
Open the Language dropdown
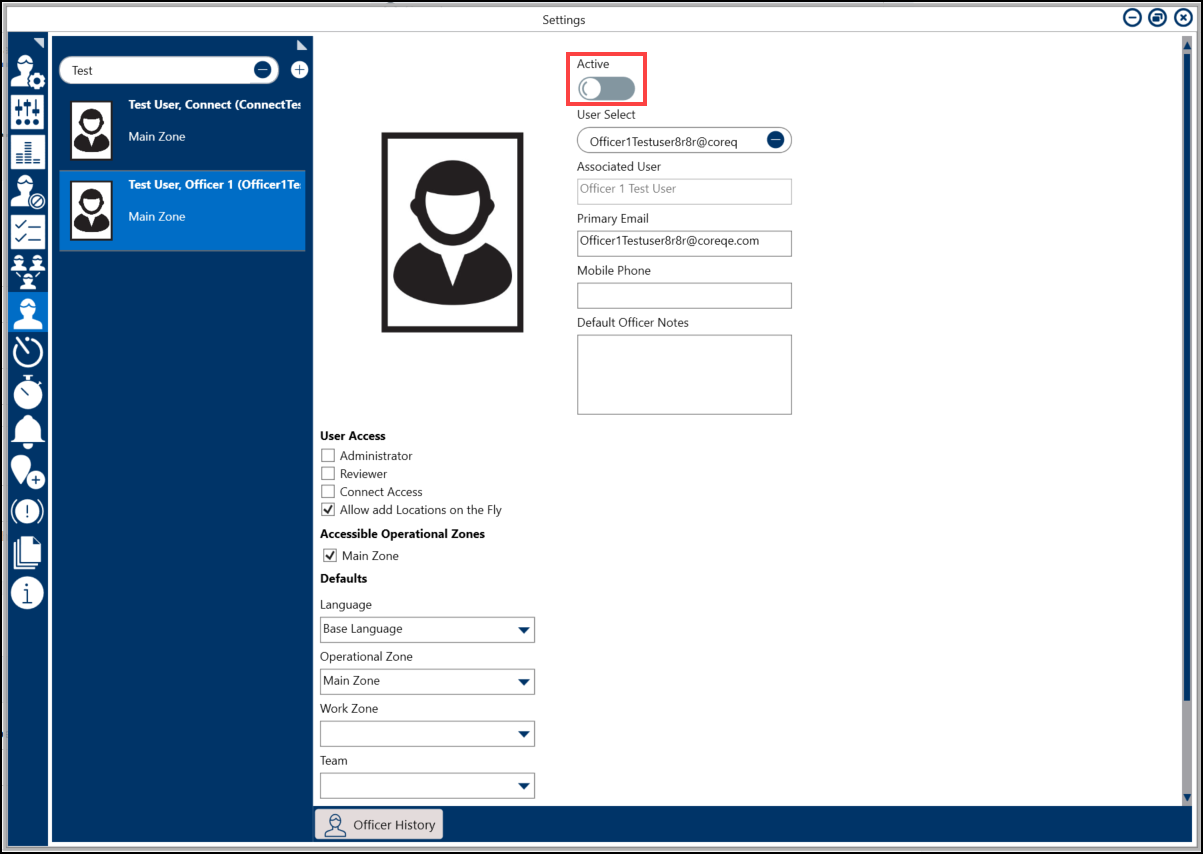click(427, 630)
